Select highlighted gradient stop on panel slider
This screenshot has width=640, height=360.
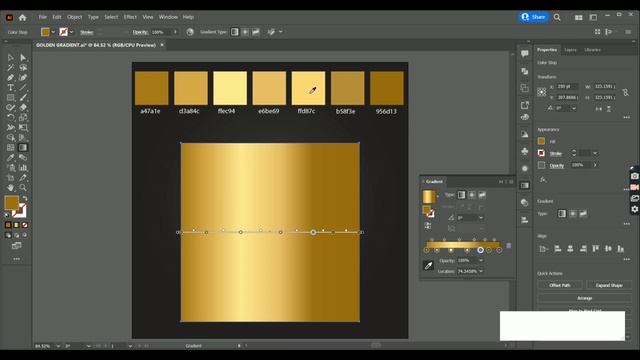[480, 250]
